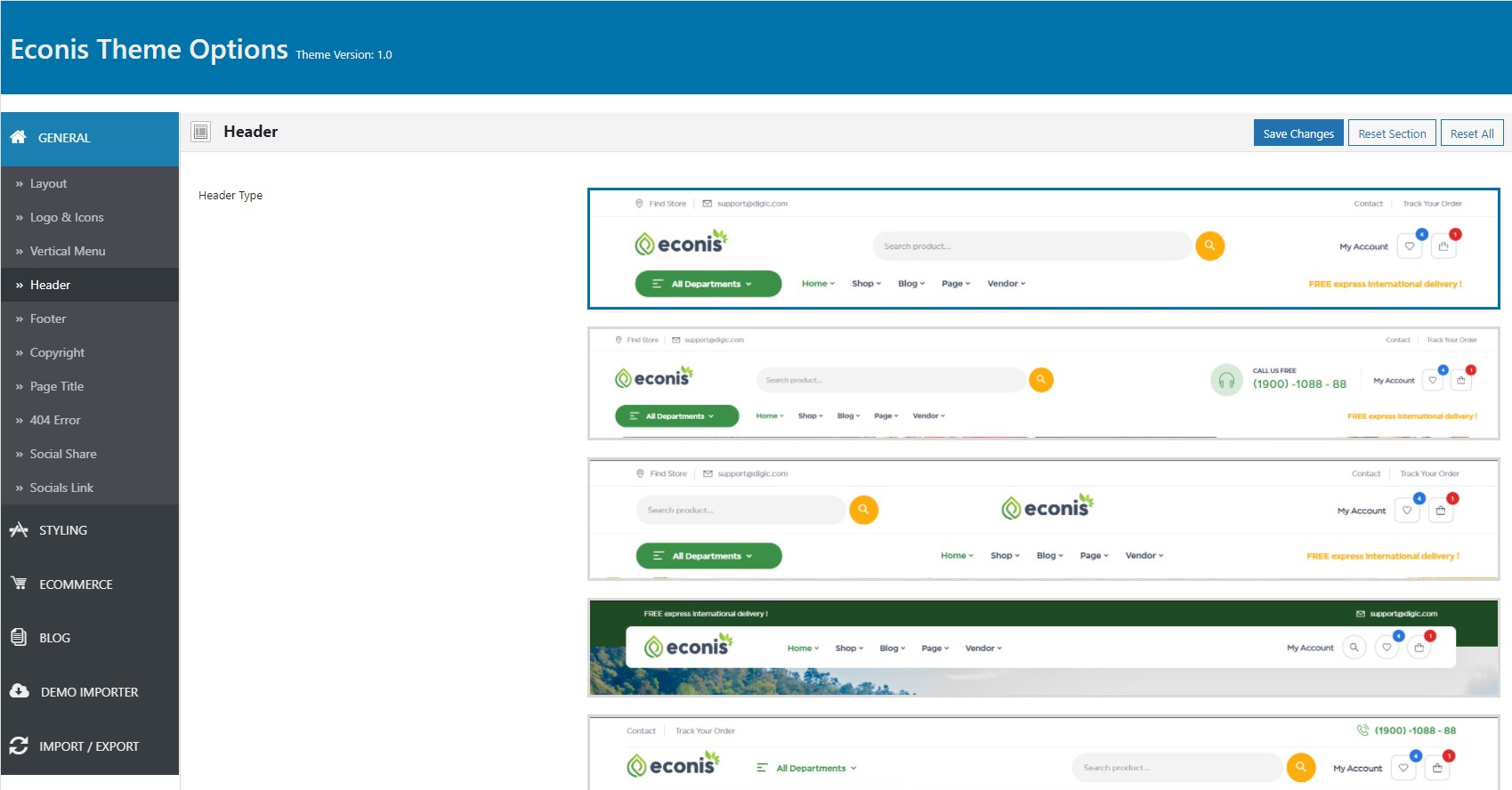Select the last header layout preview
The width and height of the screenshot is (1512, 790).
coord(1044,753)
